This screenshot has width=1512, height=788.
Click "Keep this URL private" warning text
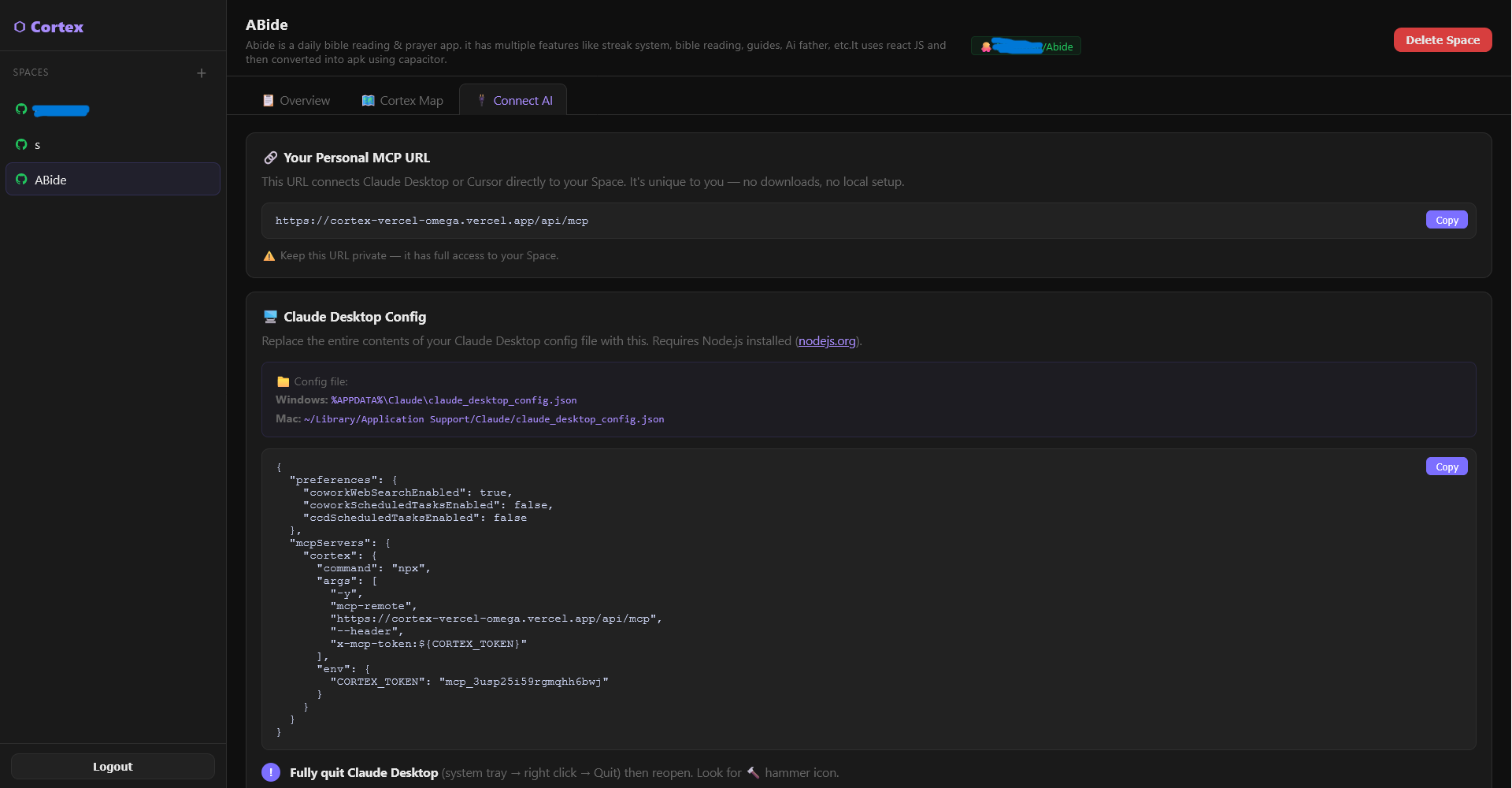pos(419,255)
